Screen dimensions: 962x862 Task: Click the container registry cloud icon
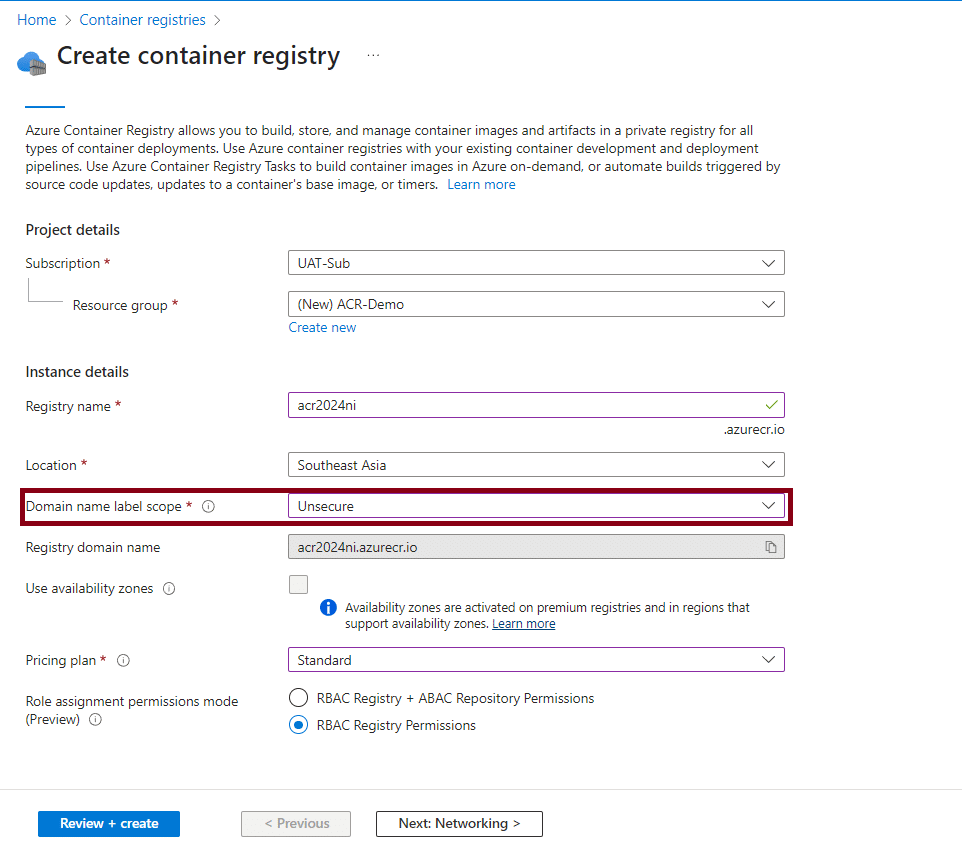click(x=32, y=62)
